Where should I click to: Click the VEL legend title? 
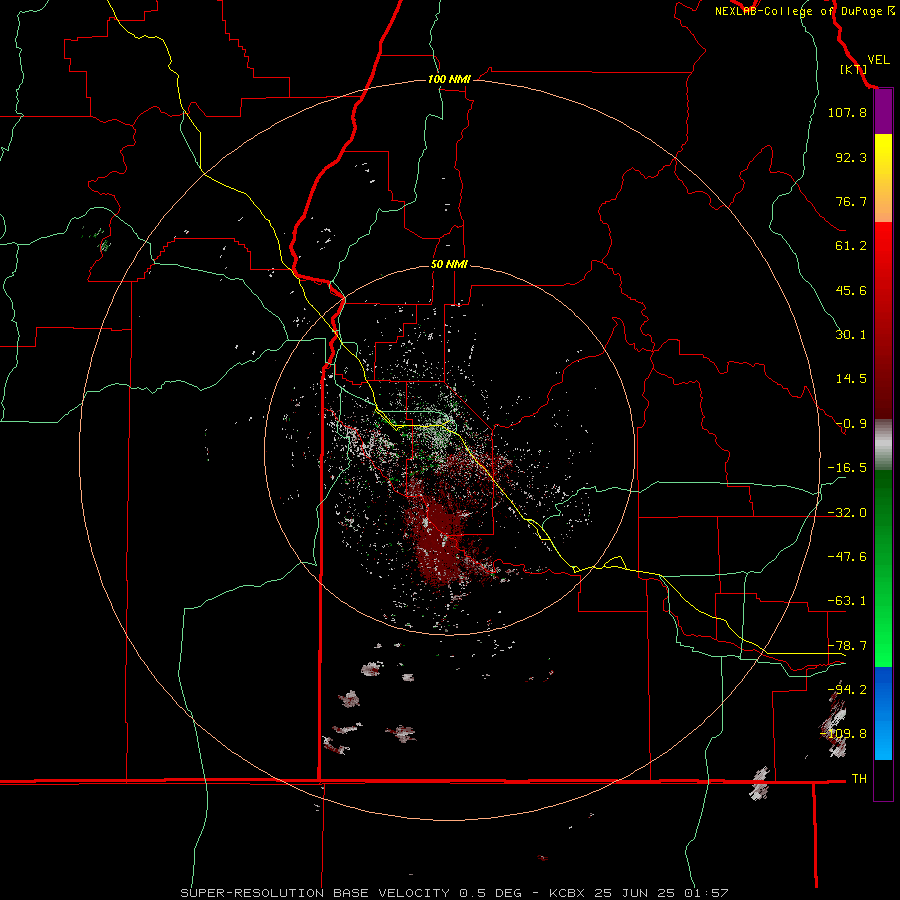coord(878,59)
